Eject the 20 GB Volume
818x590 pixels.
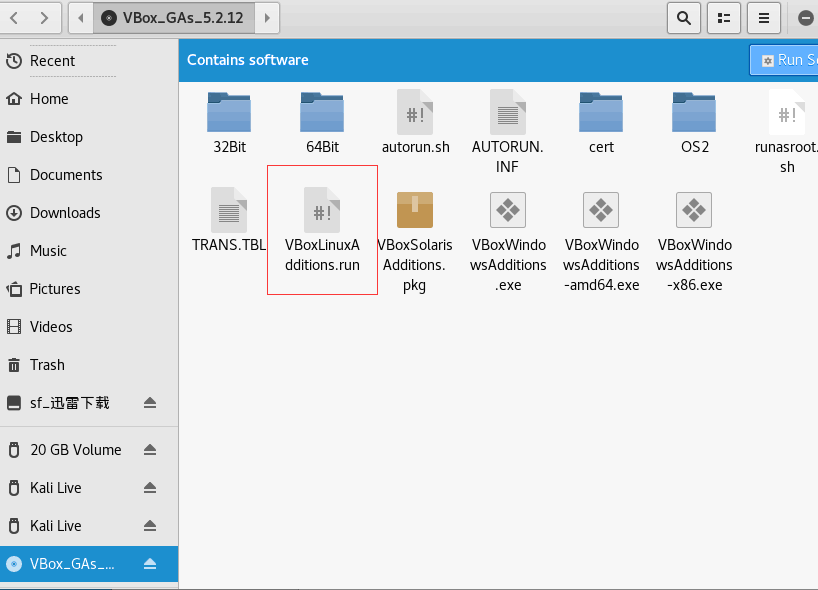(150, 450)
